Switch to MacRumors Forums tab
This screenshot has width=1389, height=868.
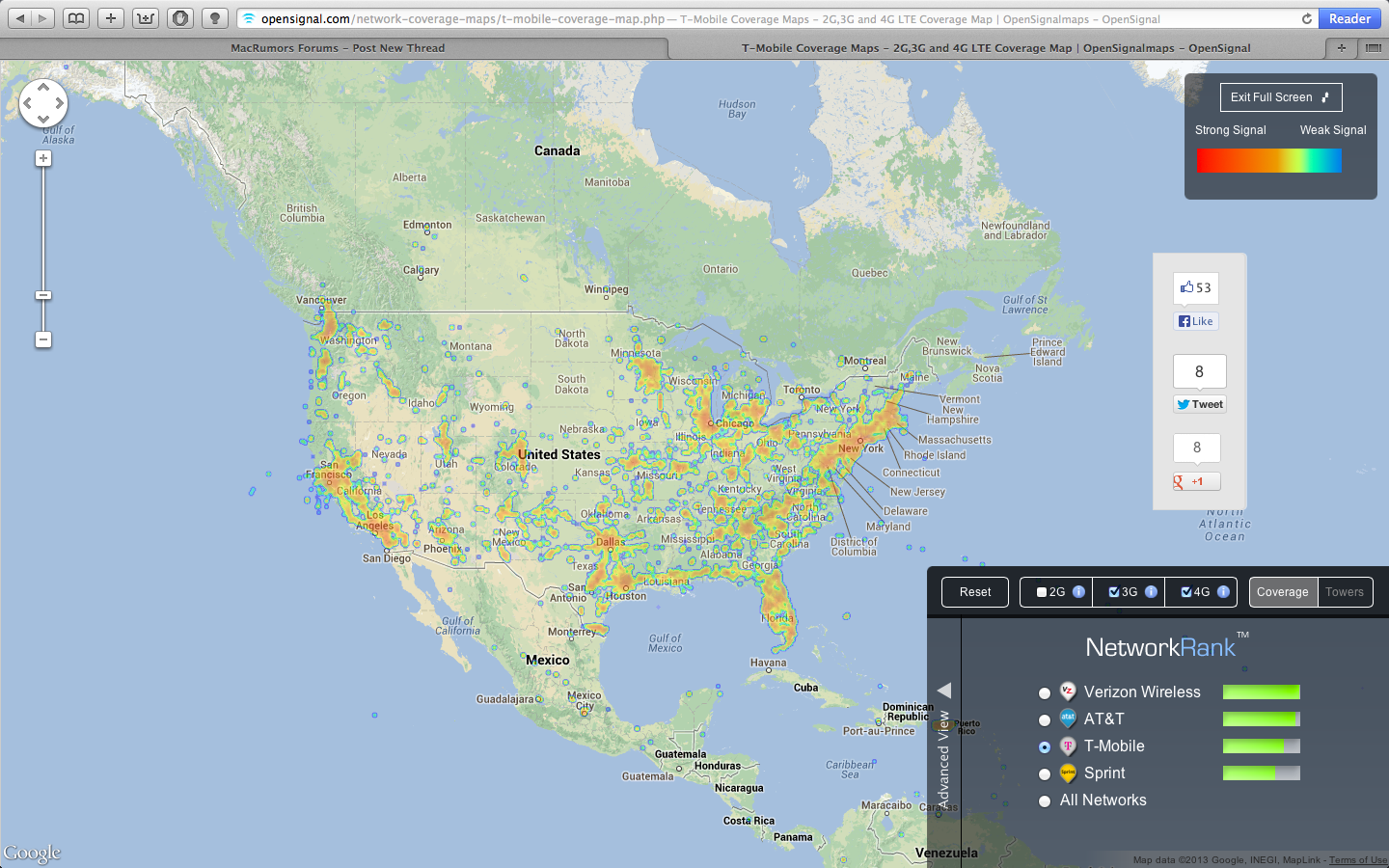click(x=338, y=47)
